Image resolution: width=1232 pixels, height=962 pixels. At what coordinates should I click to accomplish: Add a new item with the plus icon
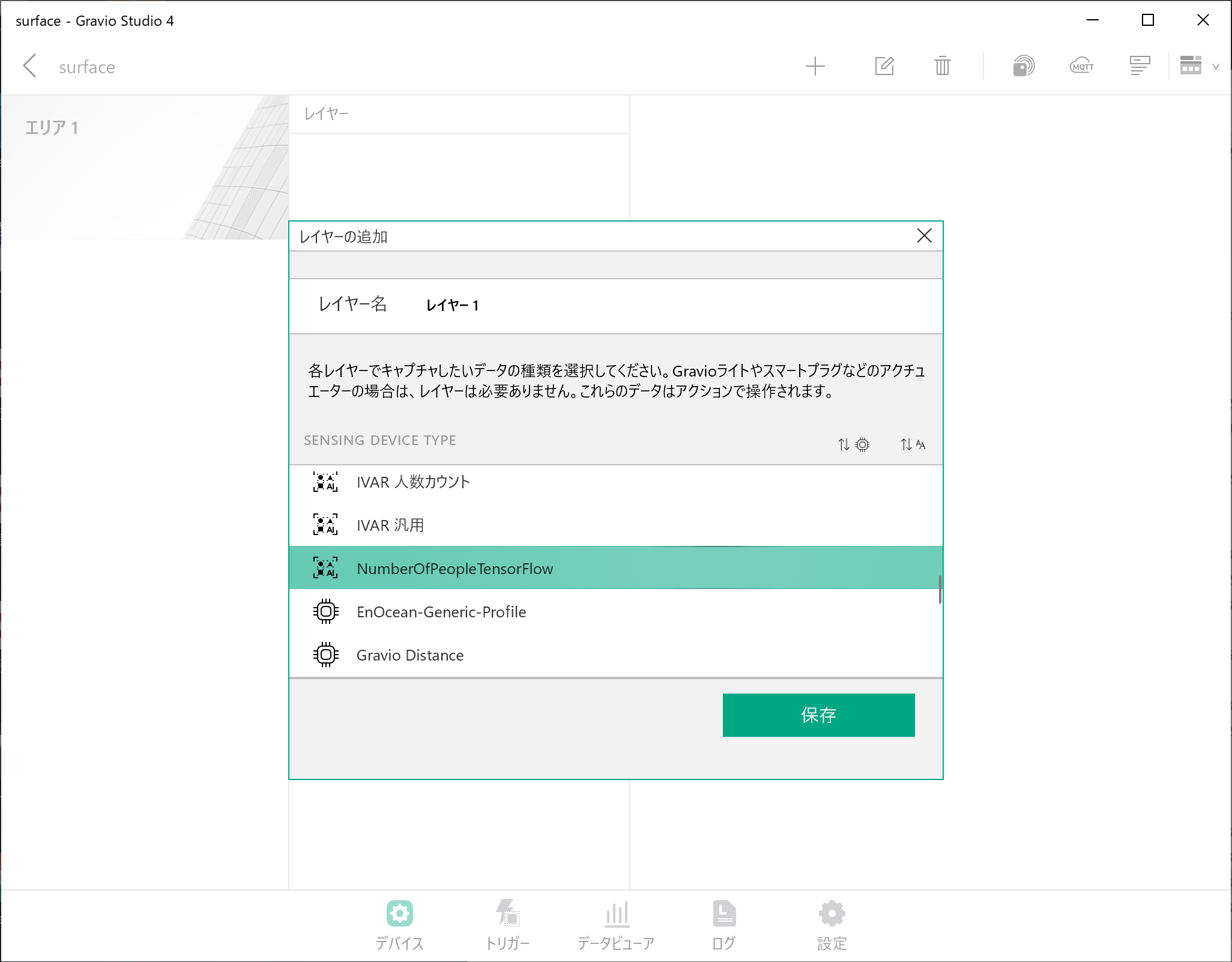pos(815,66)
